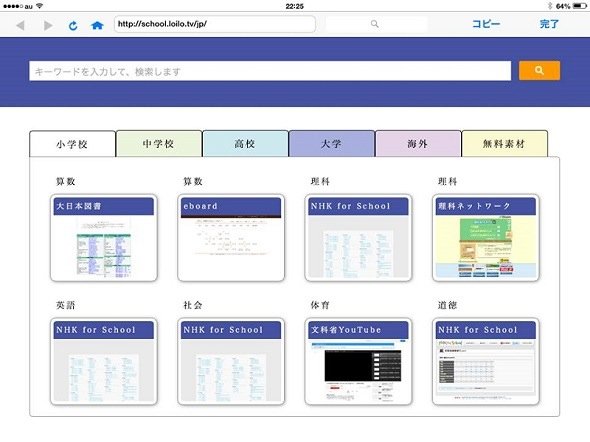
Task: Click the orange search button
Action: [x=539, y=70]
